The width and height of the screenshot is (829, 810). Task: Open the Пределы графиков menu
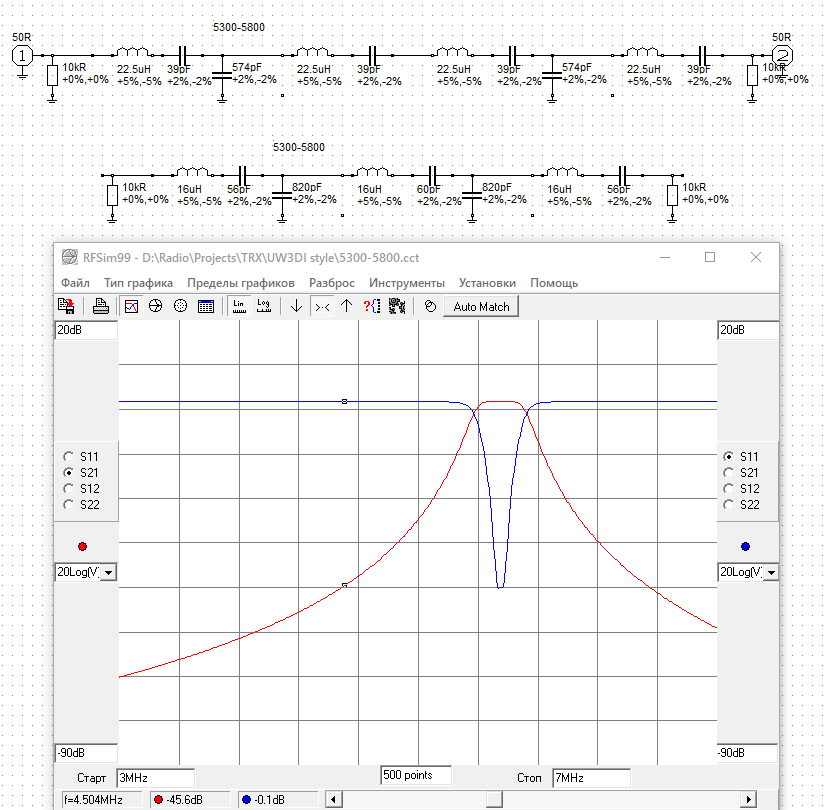pos(241,283)
